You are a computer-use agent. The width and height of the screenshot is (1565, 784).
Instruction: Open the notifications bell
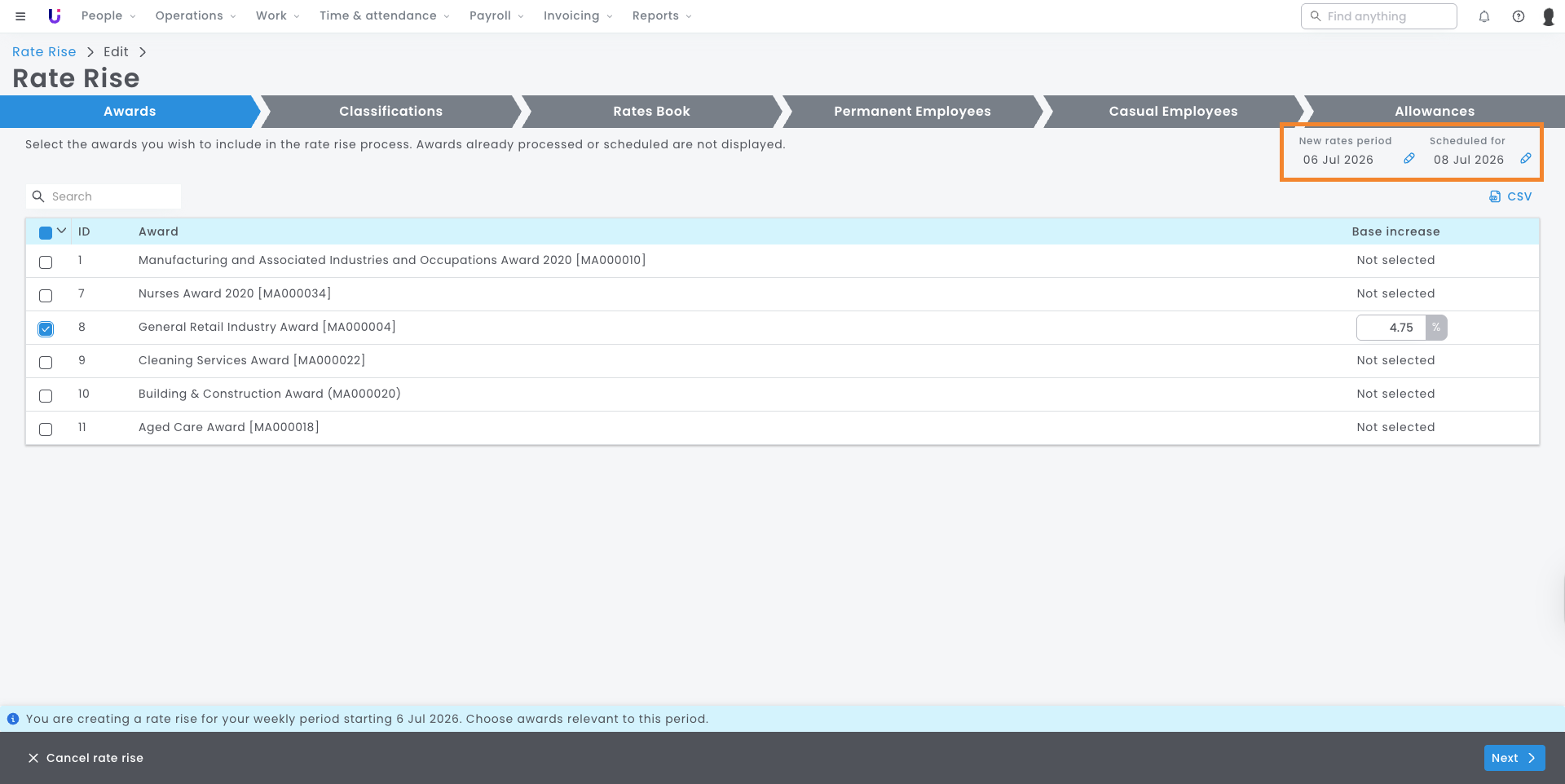coord(1484,16)
